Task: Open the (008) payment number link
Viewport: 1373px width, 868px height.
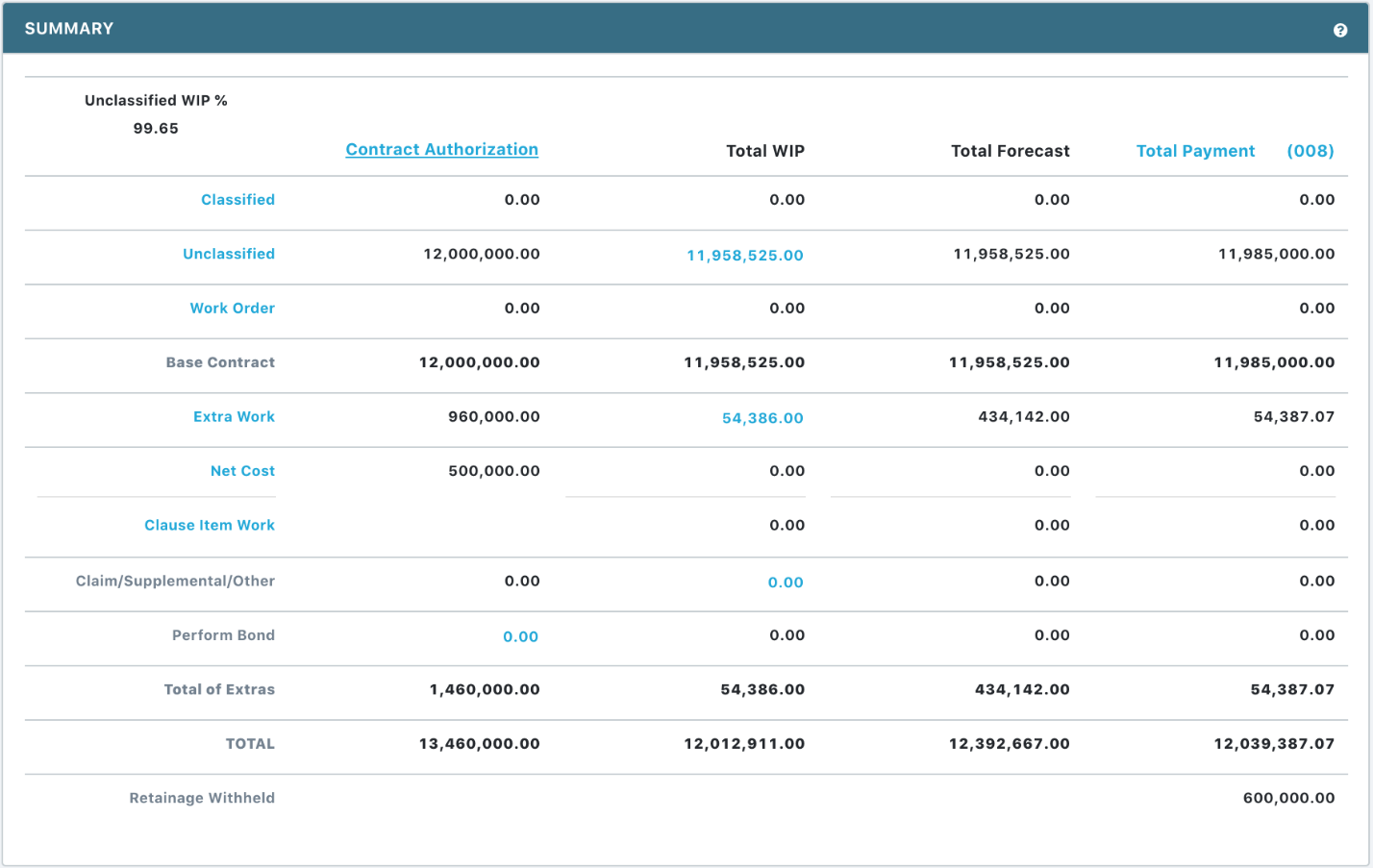Action: click(1310, 151)
